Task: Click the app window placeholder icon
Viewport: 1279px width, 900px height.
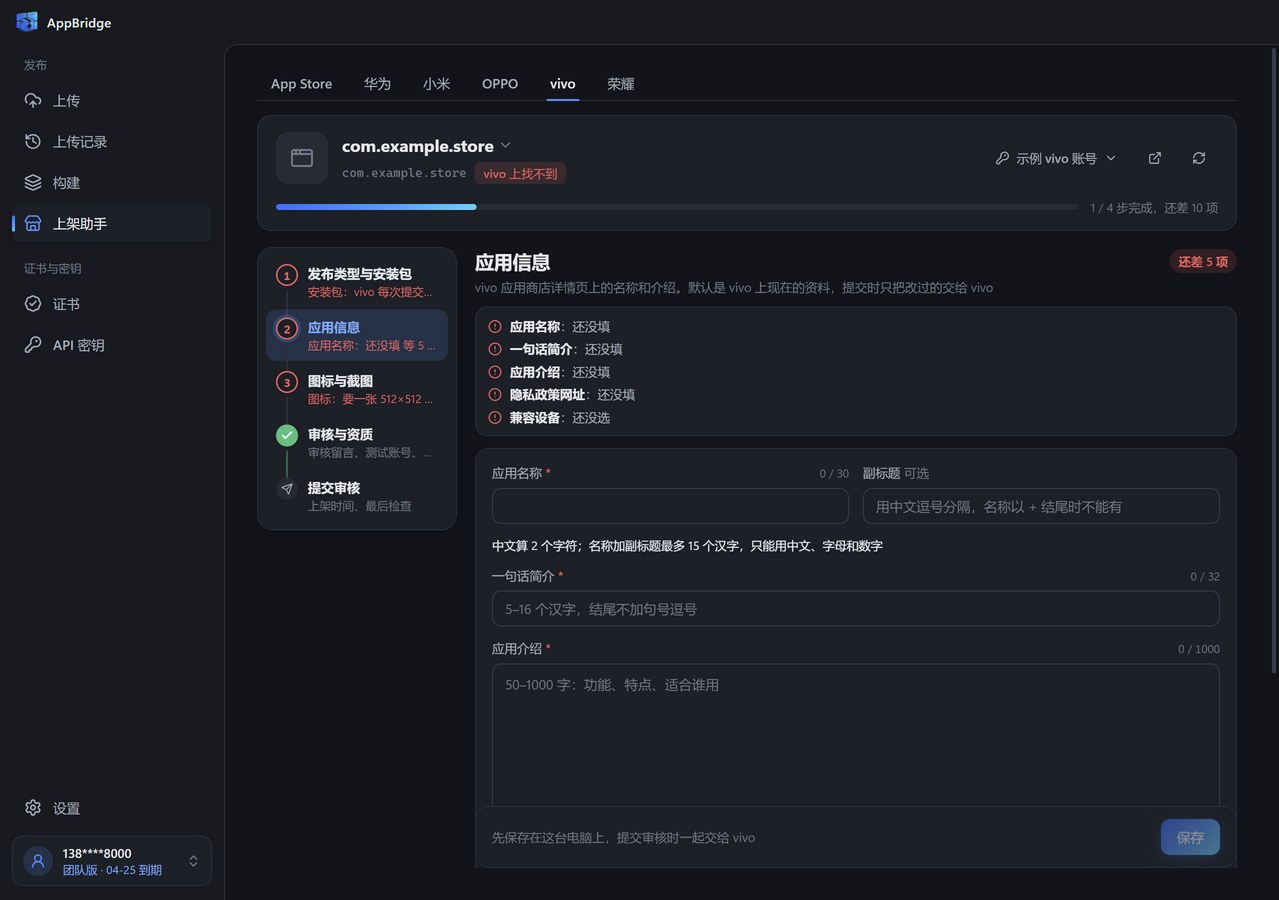Action: pos(302,158)
